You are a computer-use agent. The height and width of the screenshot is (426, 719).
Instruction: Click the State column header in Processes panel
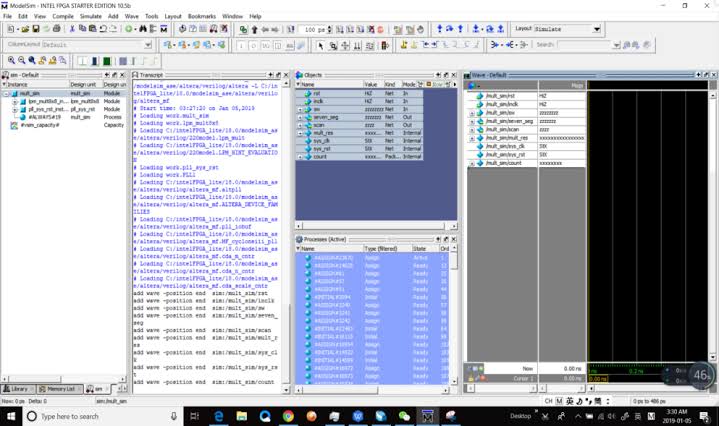click(x=425, y=249)
